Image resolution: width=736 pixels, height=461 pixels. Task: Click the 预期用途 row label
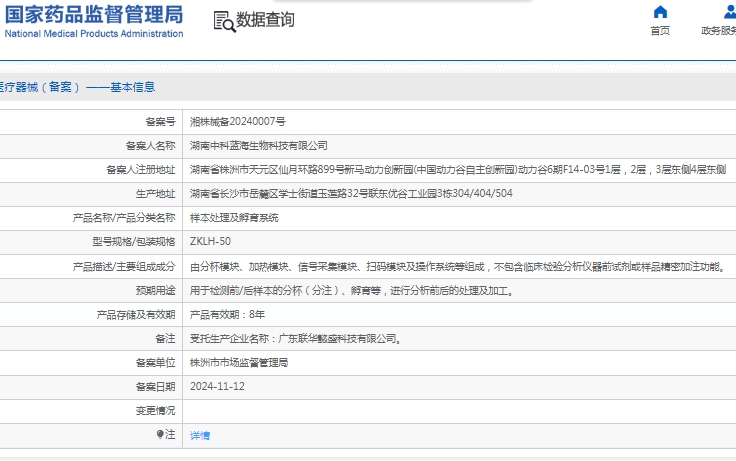(x=155, y=291)
